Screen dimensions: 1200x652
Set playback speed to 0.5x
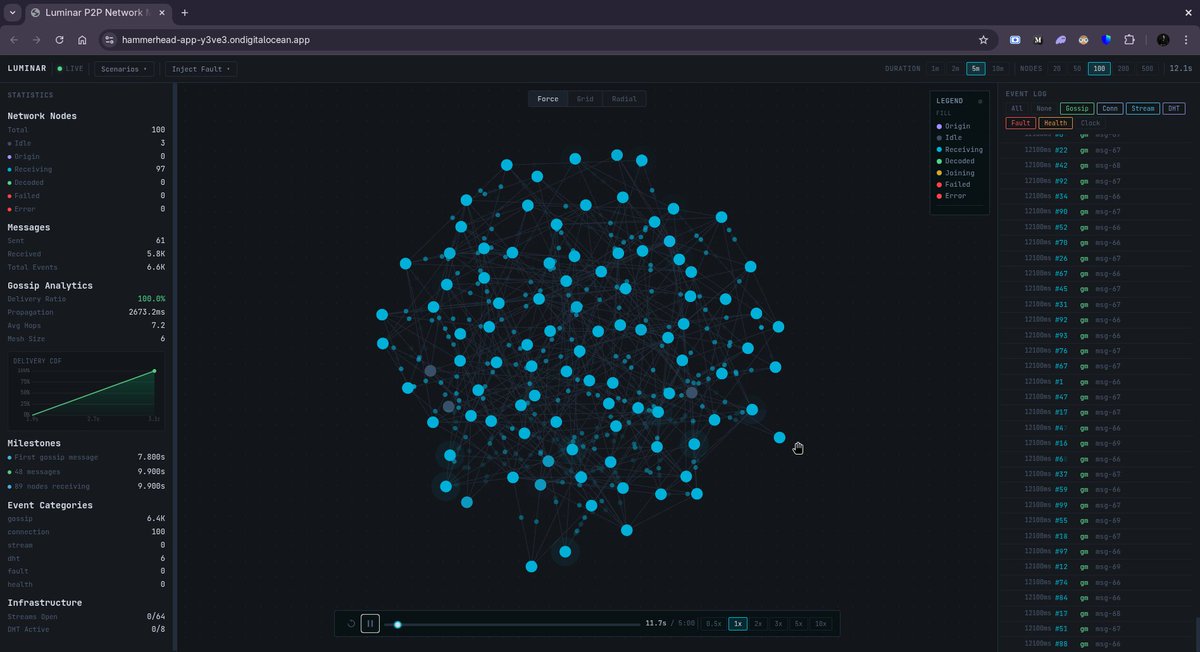pos(713,623)
